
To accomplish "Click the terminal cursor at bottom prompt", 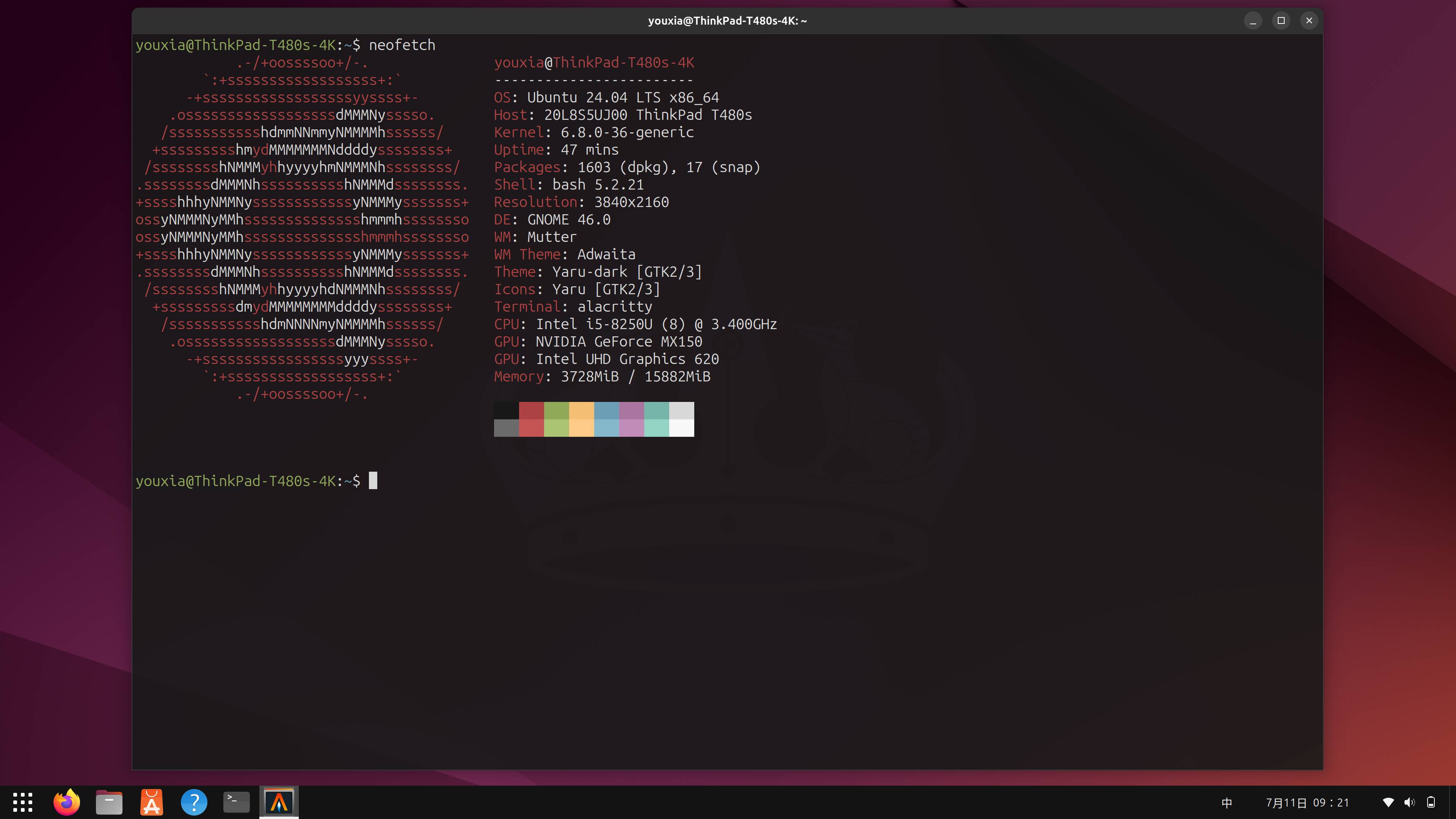I will point(373,481).
